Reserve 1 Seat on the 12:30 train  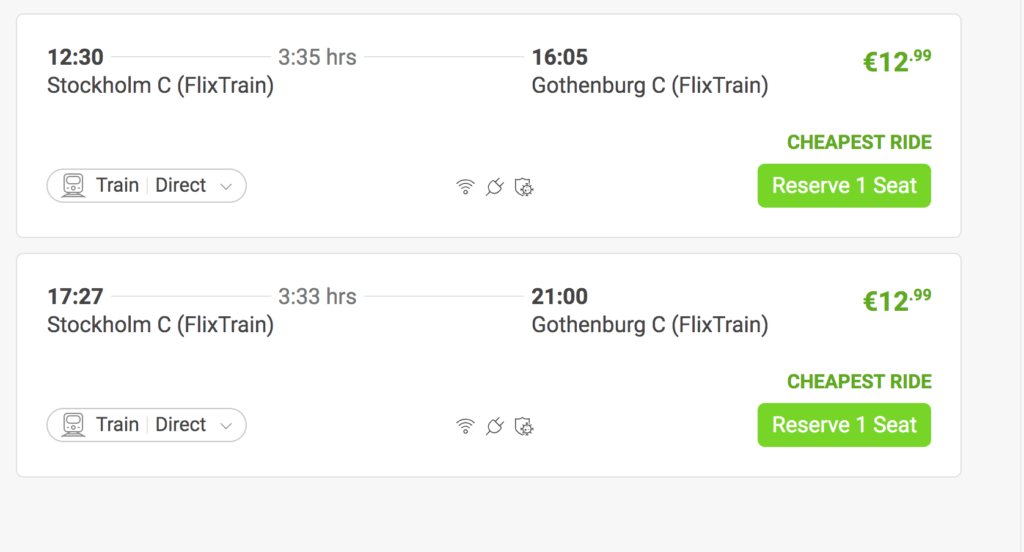click(x=844, y=186)
